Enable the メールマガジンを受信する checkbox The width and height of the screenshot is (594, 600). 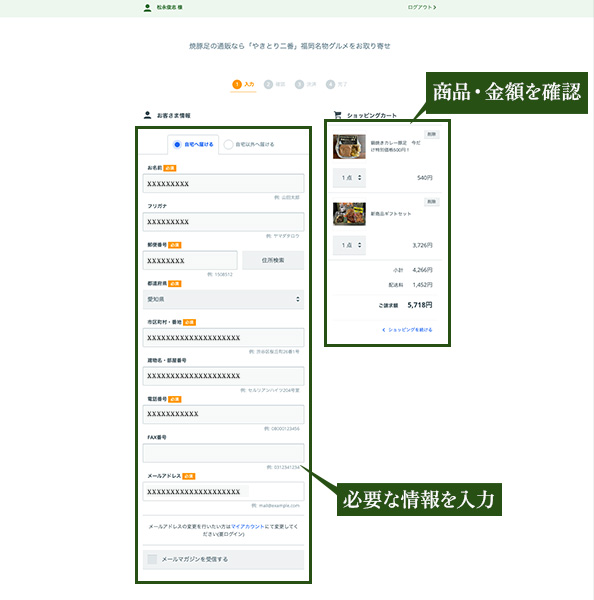point(152,559)
